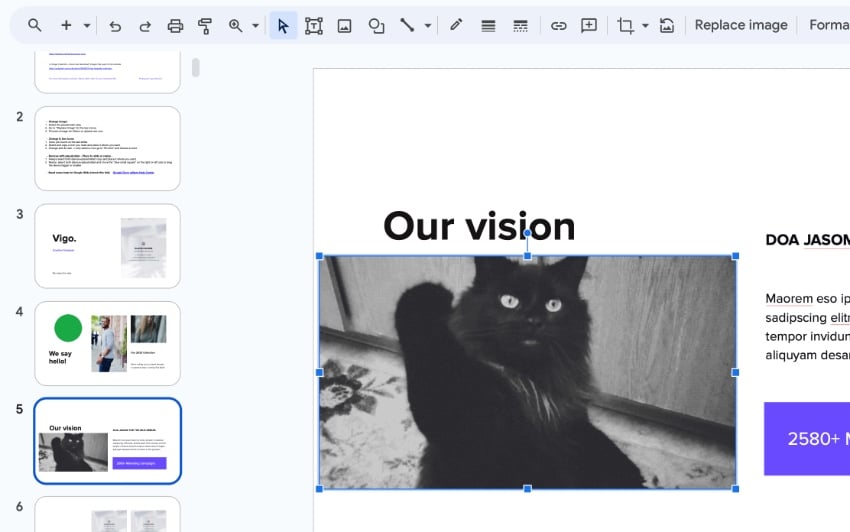Viewport: 850px width, 532px height.
Task: Expand the zoom level dropdown
Action: (x=255, y=25)
